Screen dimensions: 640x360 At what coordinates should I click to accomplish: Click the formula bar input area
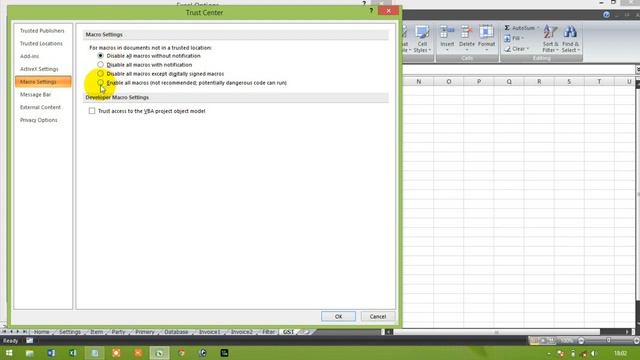click(x=518, y=69)
